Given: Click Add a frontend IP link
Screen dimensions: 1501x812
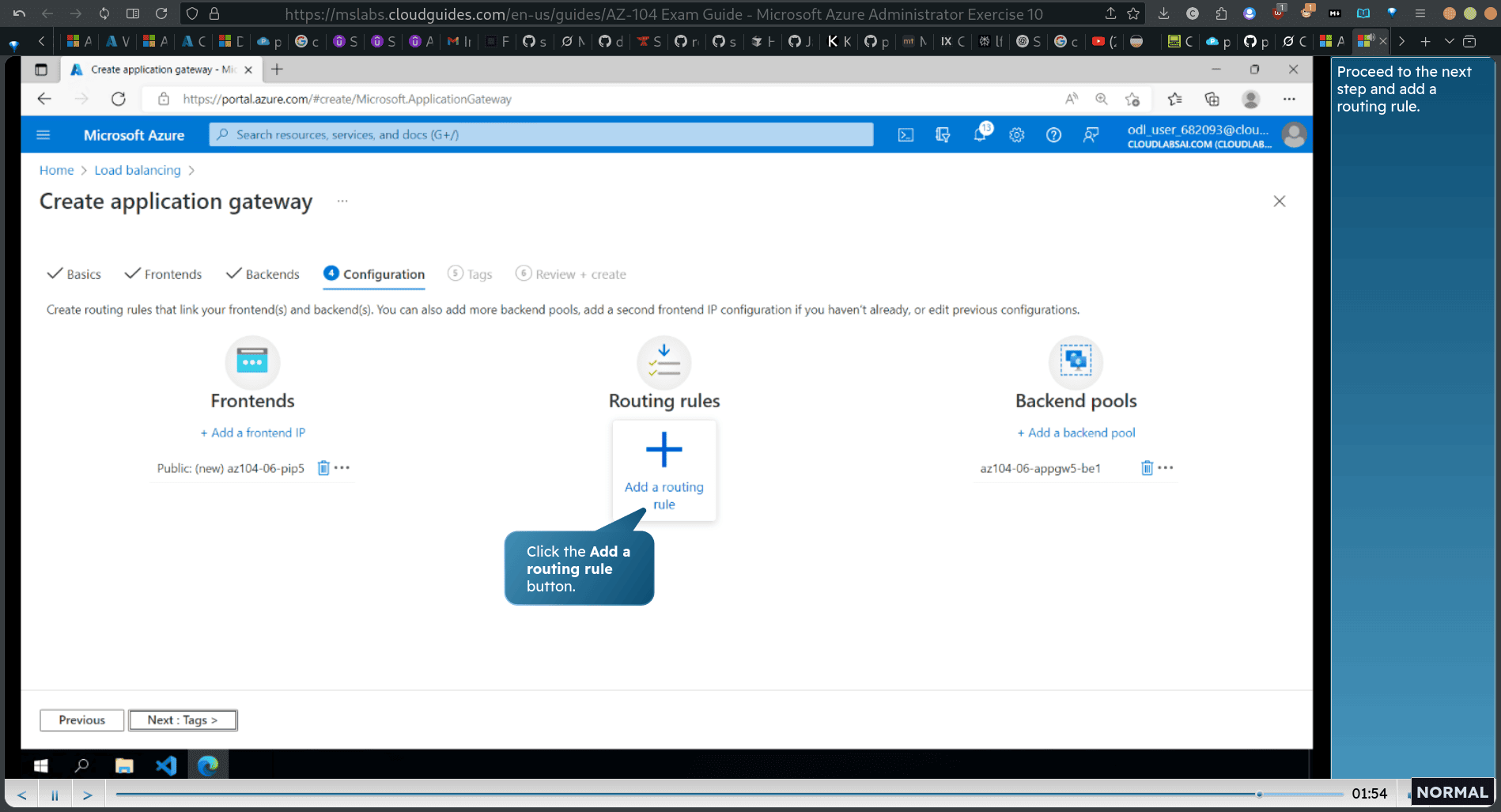Looking at the screenshot, I should pos(252,432).
